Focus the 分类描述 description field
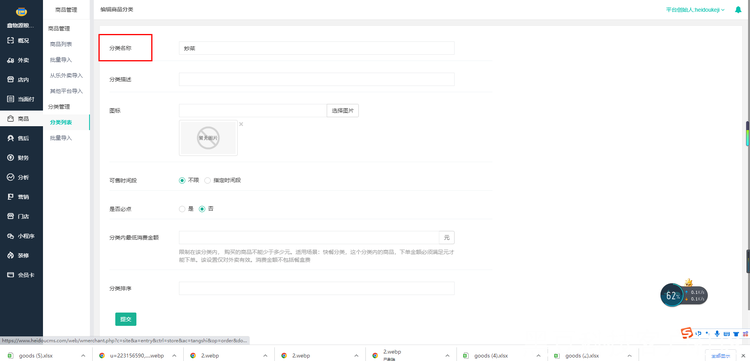 click(x=317, y=79)
